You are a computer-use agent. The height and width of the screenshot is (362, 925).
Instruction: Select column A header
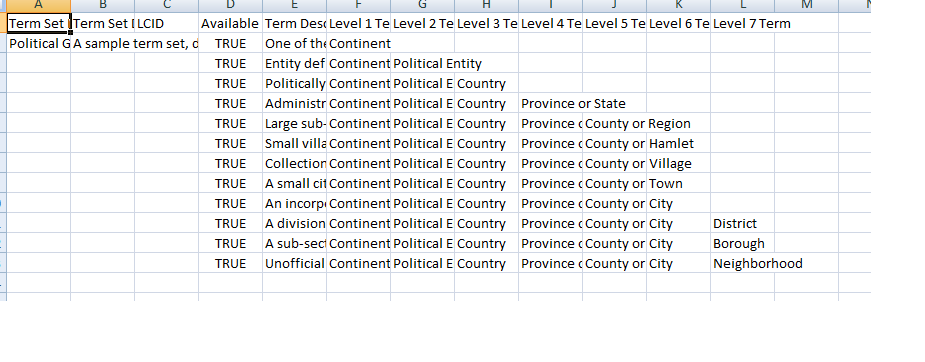coord(38,6)
